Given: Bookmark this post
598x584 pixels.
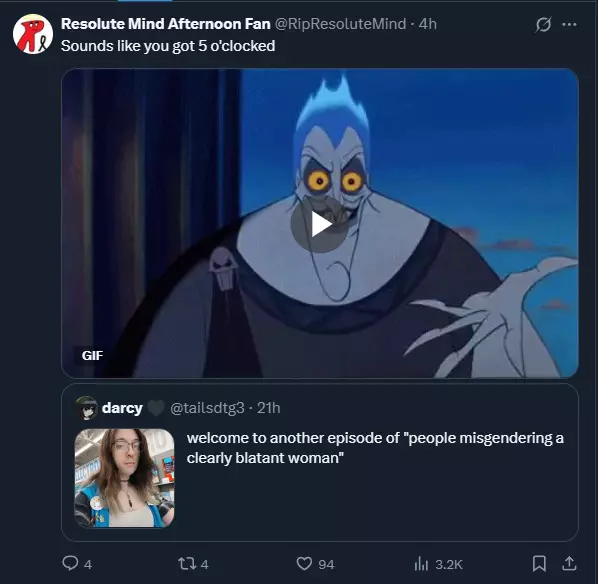Looking at the screenshot, I should point(539,563).
